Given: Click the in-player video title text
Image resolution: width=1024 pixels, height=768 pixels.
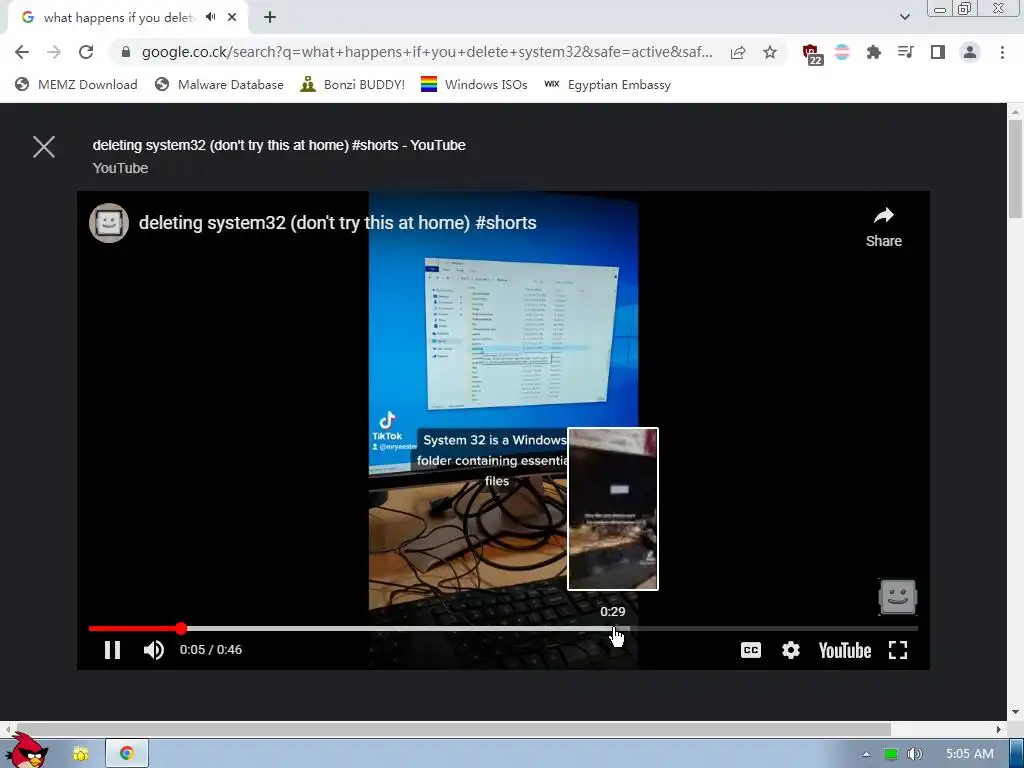Looking at the screenshot, I should click(338, 223).
